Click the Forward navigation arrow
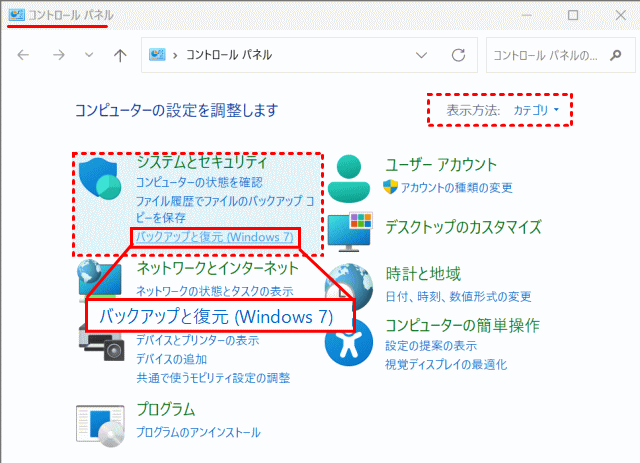This screenshot has width=640, height=463. pos(59,55)
